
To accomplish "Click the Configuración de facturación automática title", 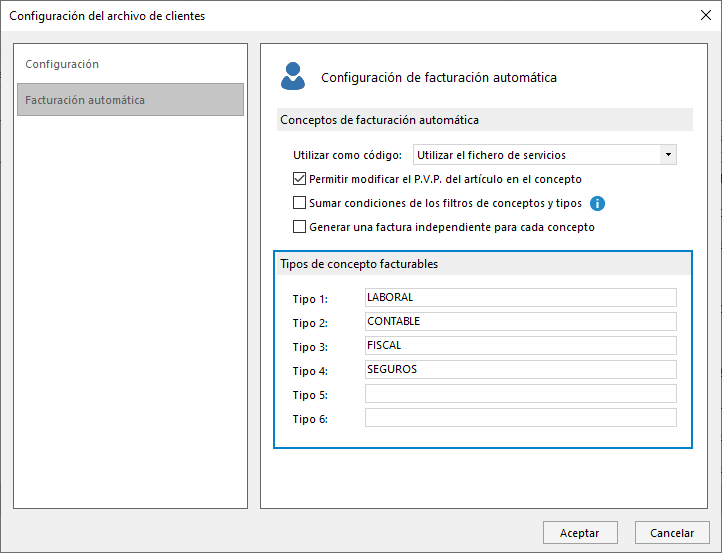I will pyautogui.click(x=439, y=77).
